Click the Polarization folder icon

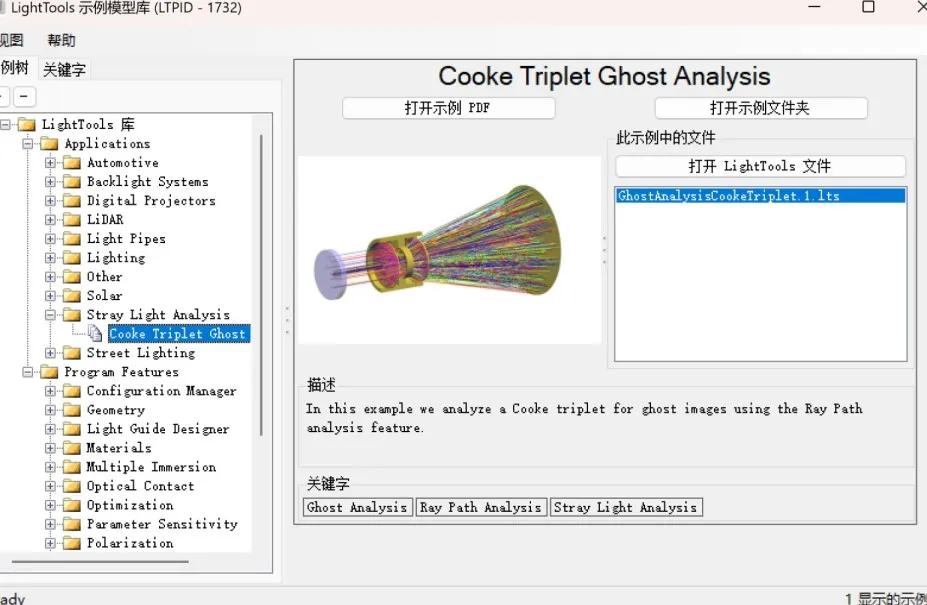(71, 543)
